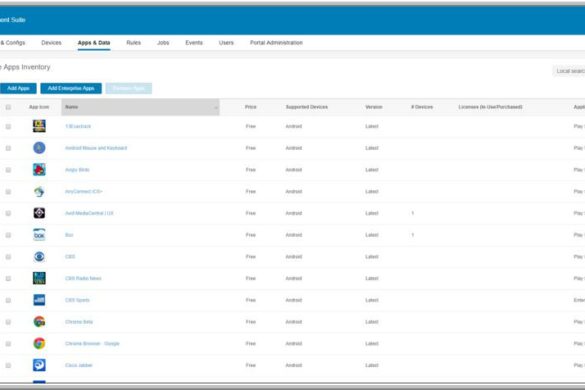Open the Chrome Browser - Google link
585x390 pixels.
pos(92,343)
